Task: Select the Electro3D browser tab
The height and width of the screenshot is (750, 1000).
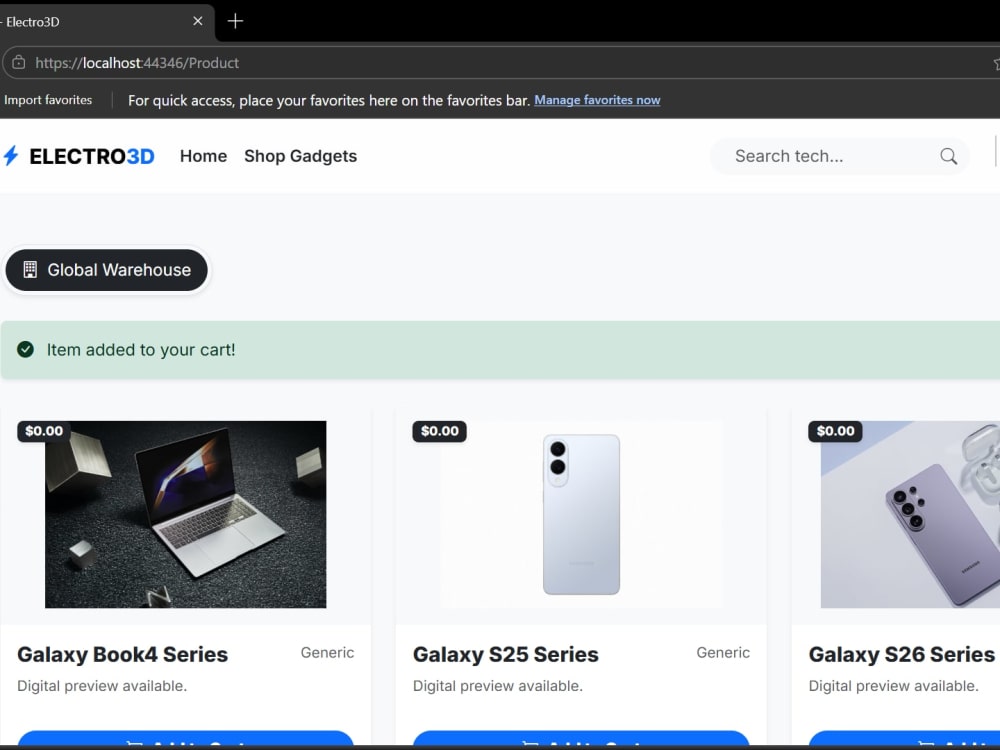Action: [x=107, y=22]
